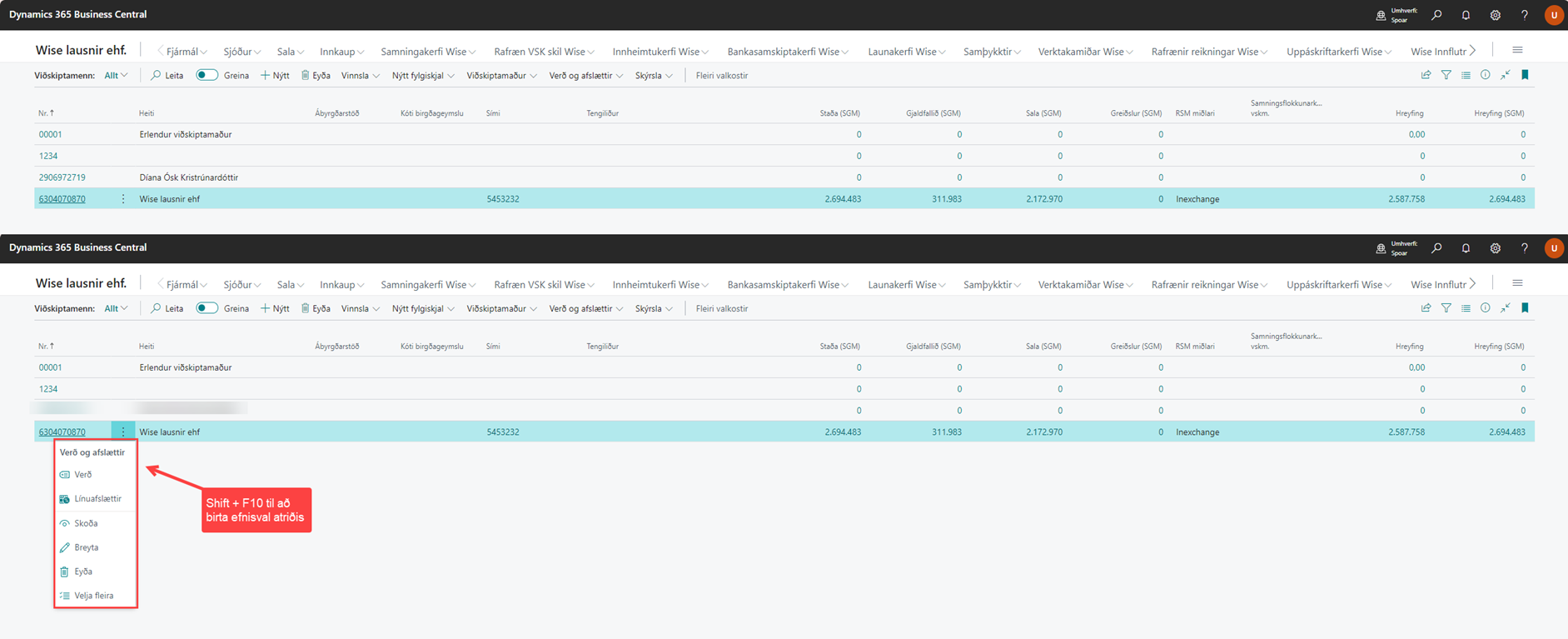The width and height of the screenshot is (1568, 639).
Task: Click the list layout icon in the lower window
Action: (x=1466, y=308)
